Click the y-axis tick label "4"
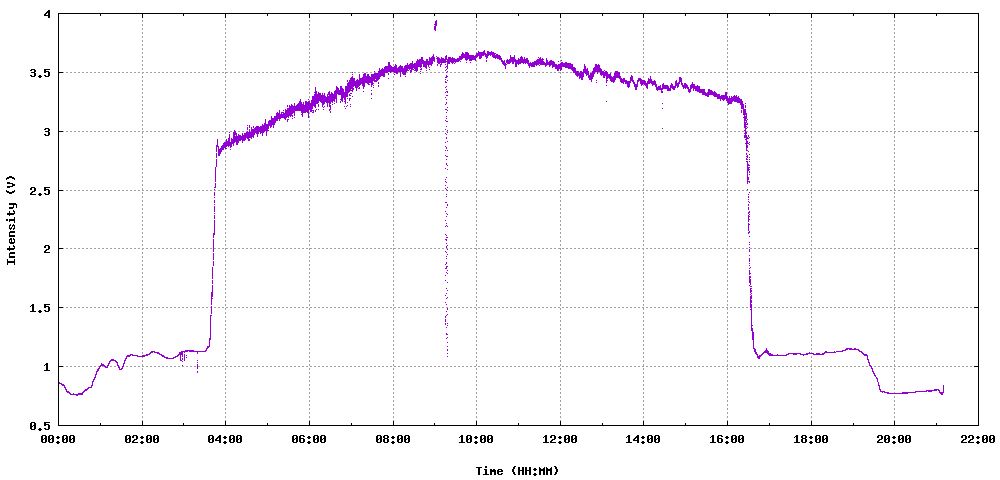The width and height of the screenshot is (1000, 480). point(48,14)
